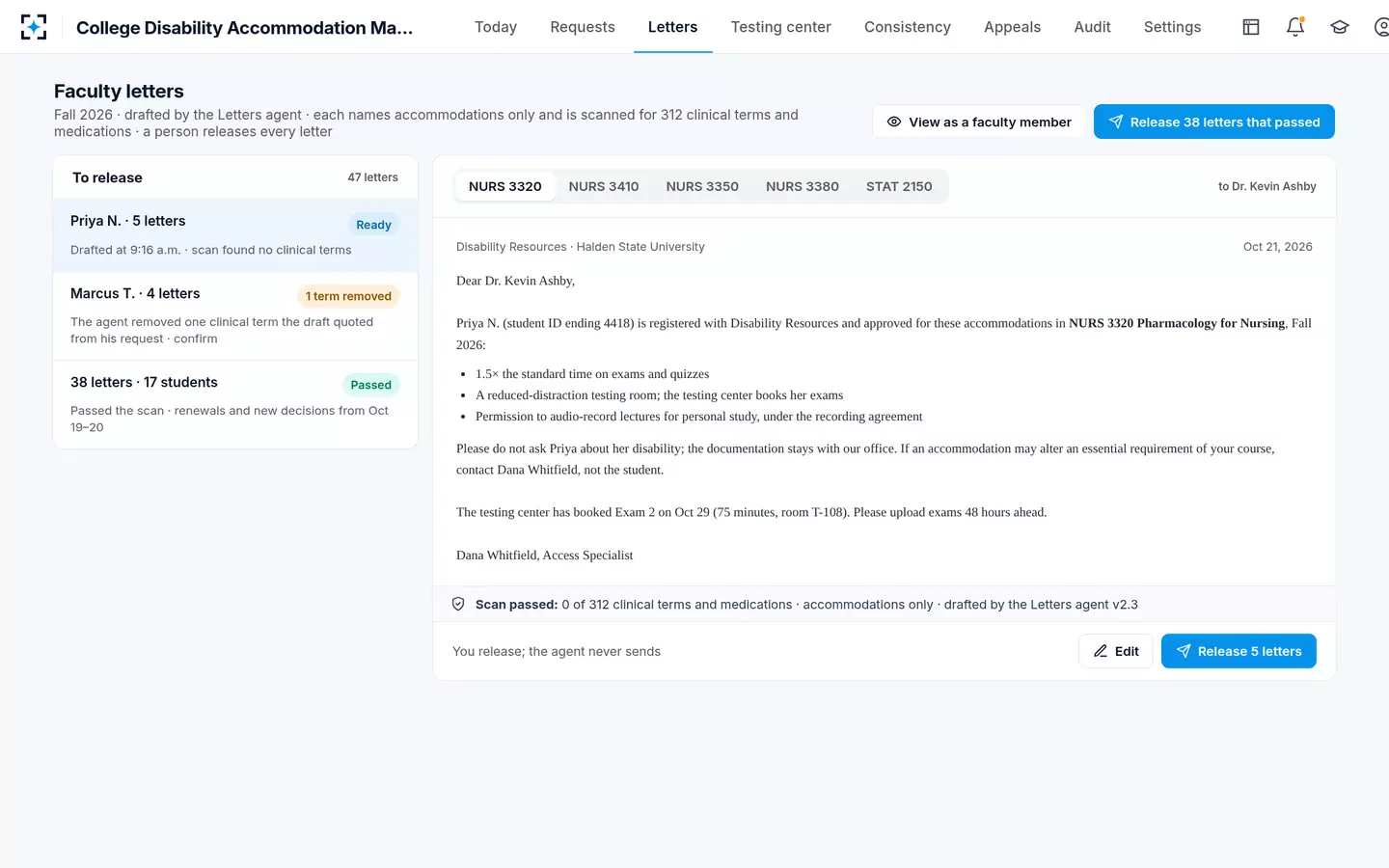Screen dimensions: 1389x868
Task: Click Release 5 letters button
Action: (1239, 651)
